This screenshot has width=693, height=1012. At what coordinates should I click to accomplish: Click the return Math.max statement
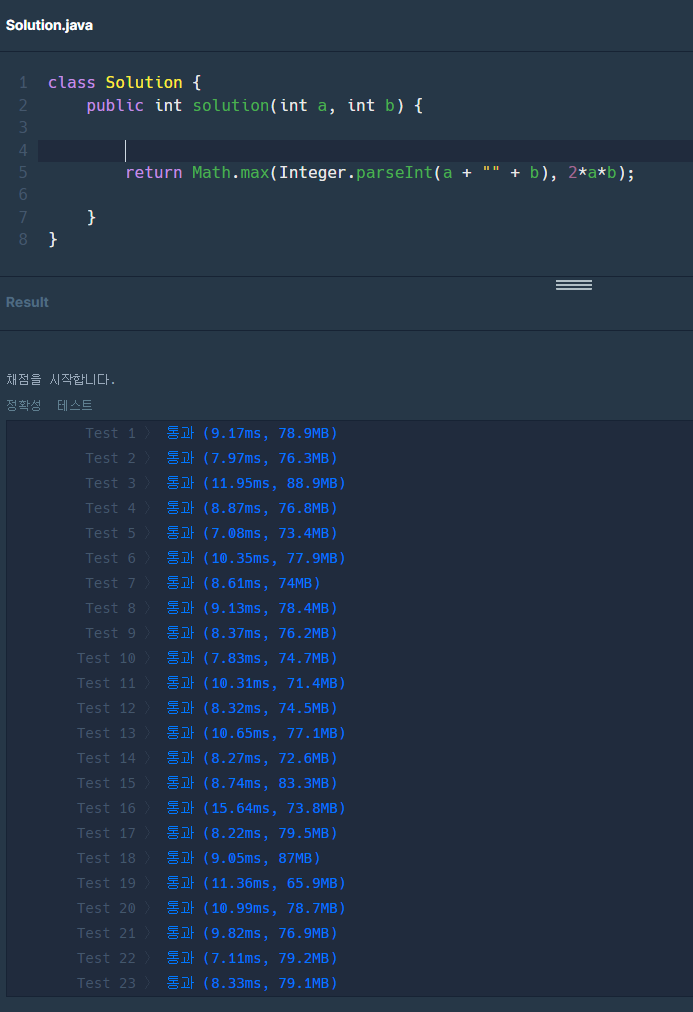[380, 173]
